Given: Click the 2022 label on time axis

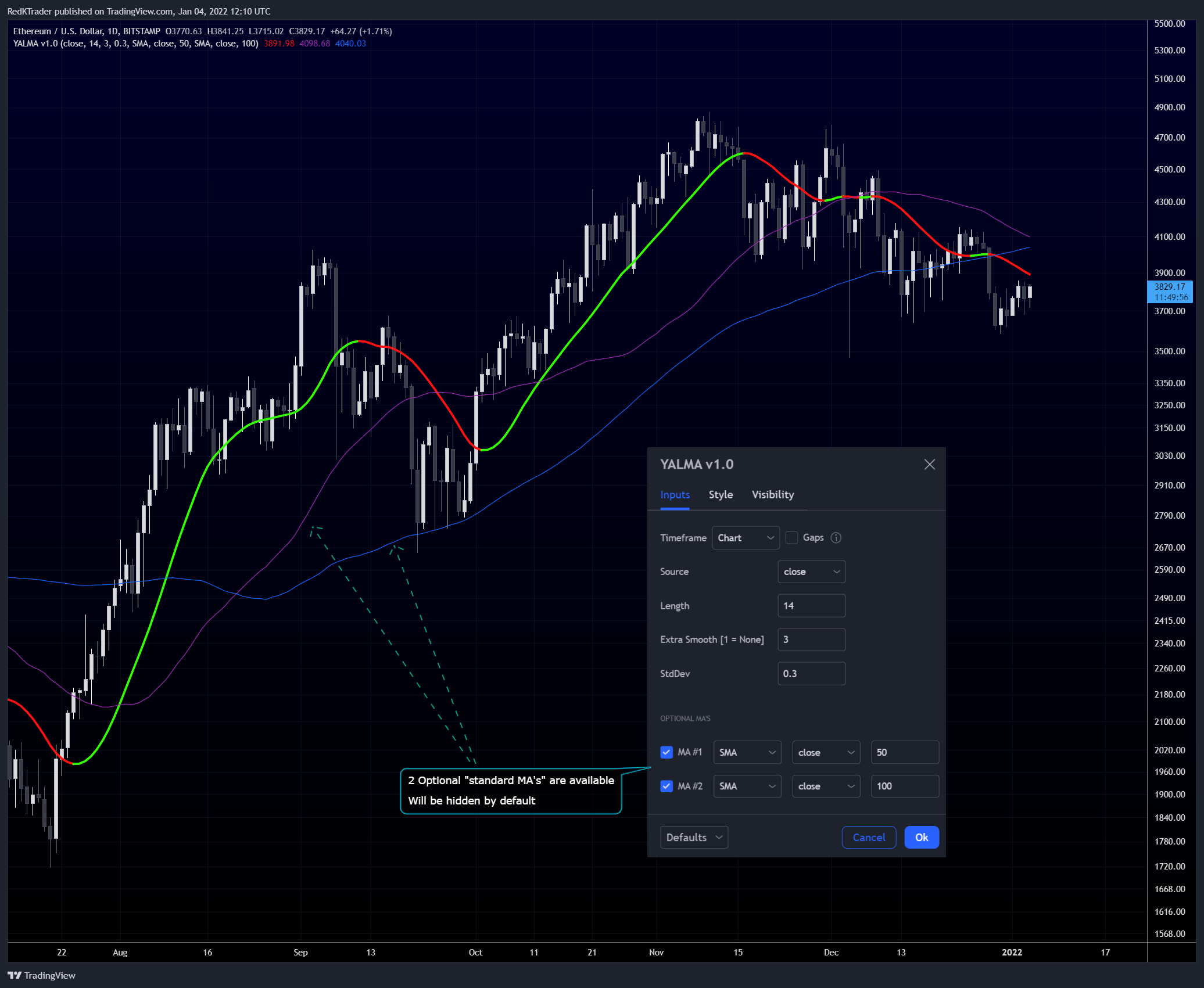Looking at the screenshot, I should (1012, 952).
